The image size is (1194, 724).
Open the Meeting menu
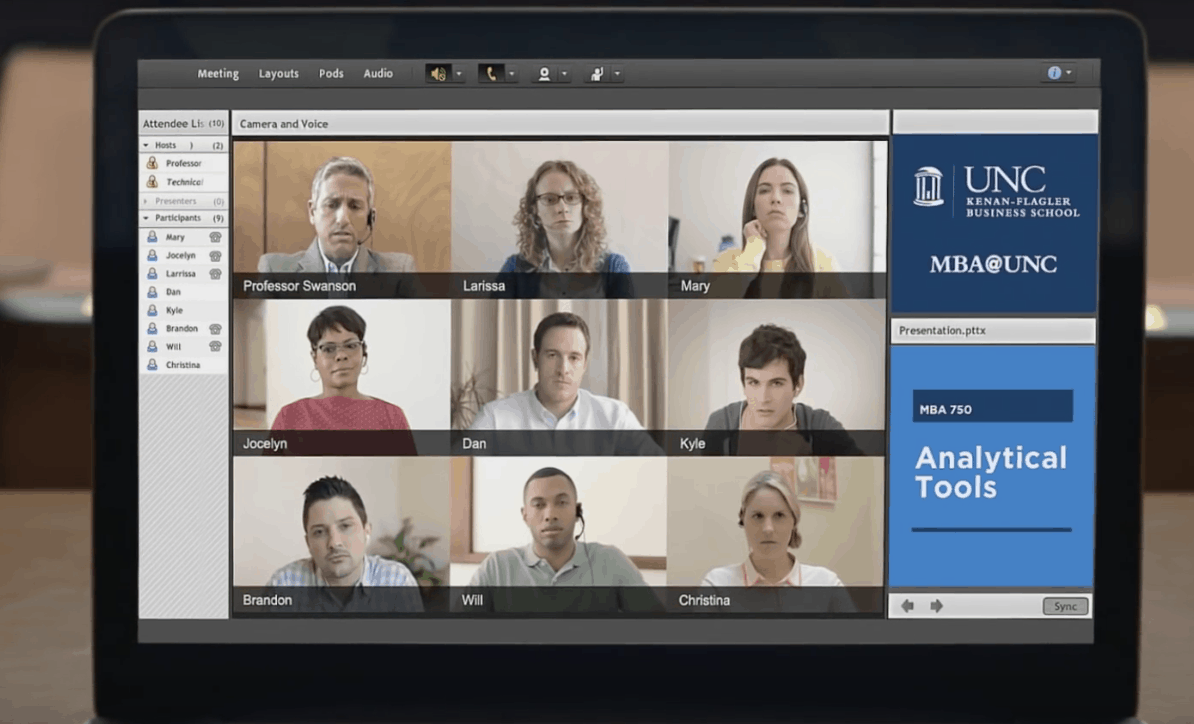click(218, 74)
